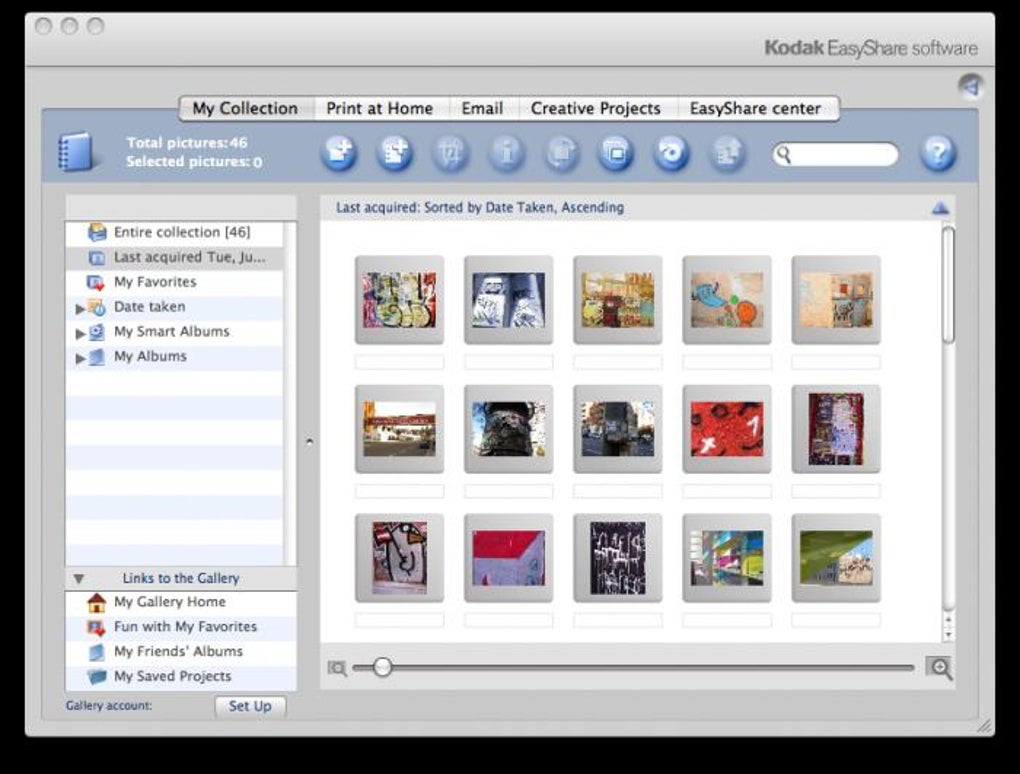Viewport: 1020px width, 774px height.
Task: Select the red roof painting thumbnail
Action: point(508,557)
